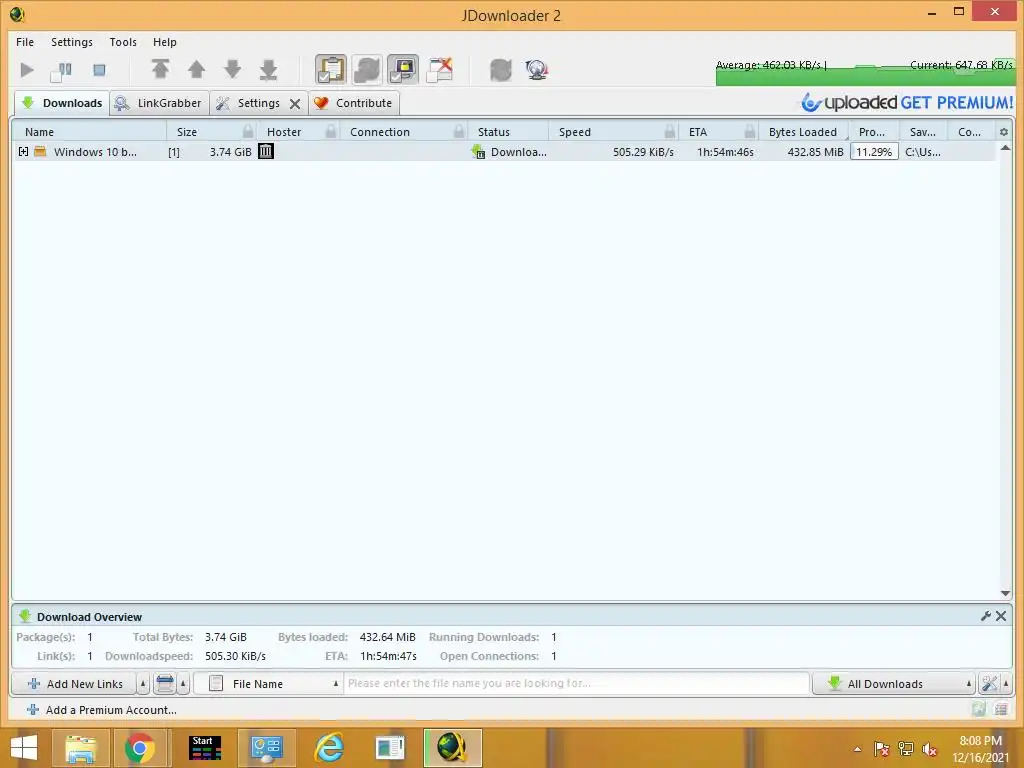Open table column settings gear
This screenshot has width=1024, height=768.
(x=1004, y=132)
